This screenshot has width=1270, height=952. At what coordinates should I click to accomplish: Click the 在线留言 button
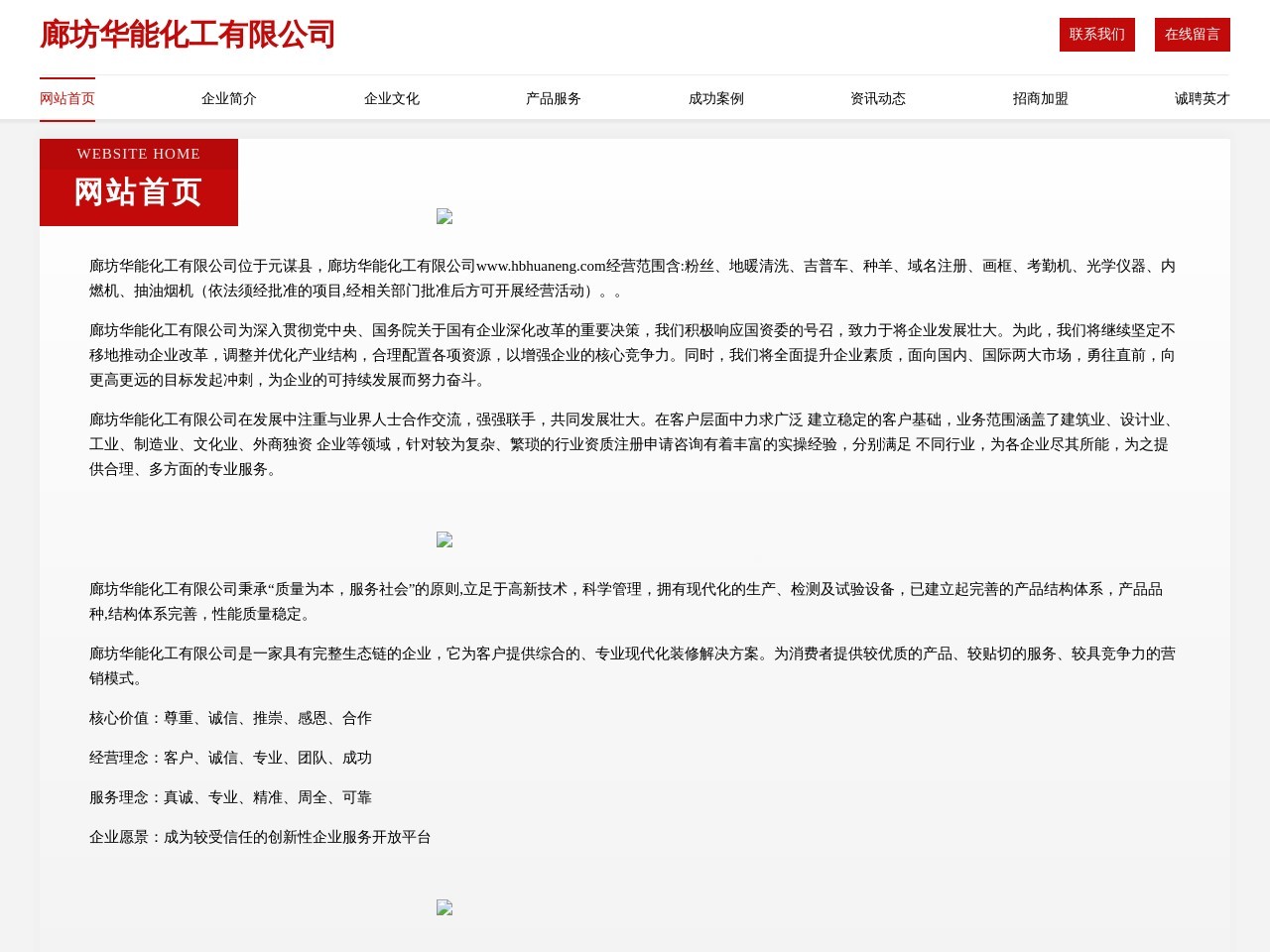[x=1192, y=34]
